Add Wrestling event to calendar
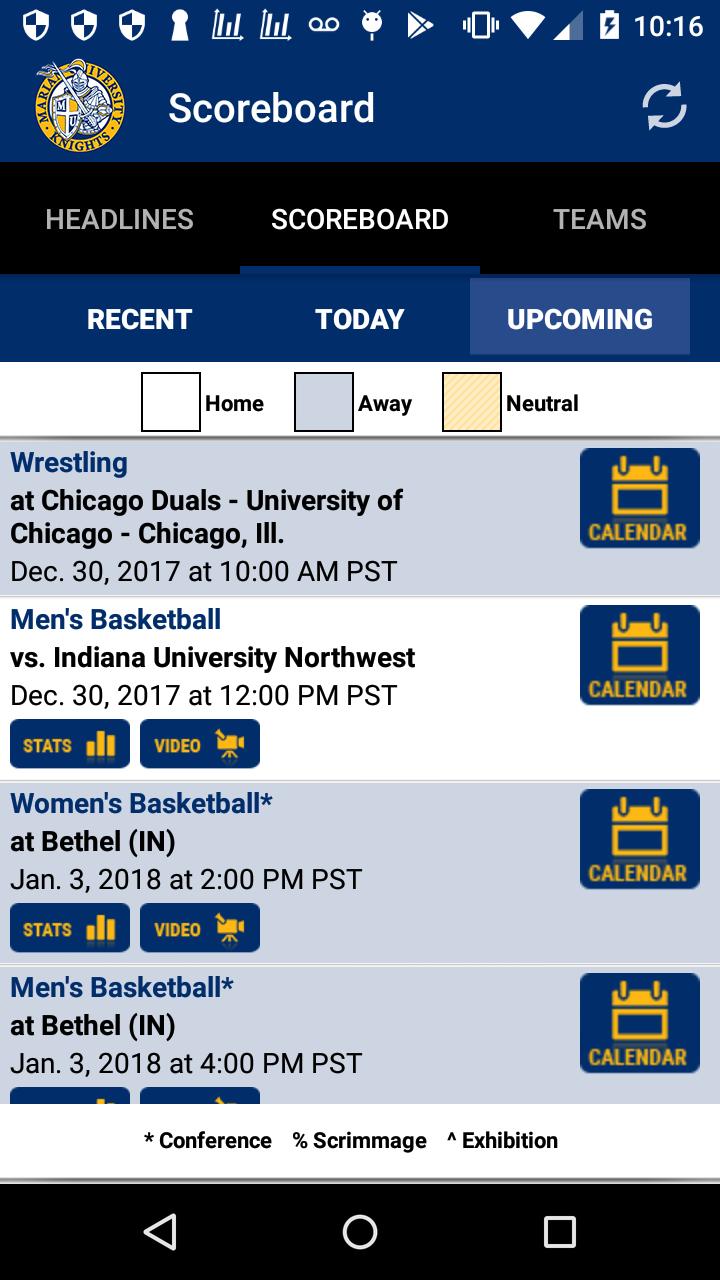Image resolution: width=720 pixels, height=1280 pixels. [639, 498]
